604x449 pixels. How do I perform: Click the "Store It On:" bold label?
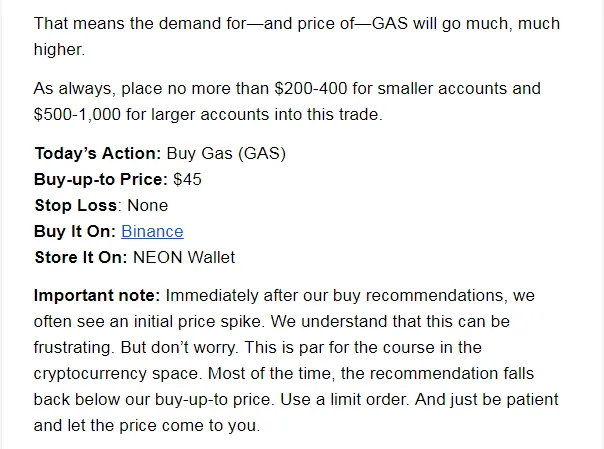coord(81,258)
